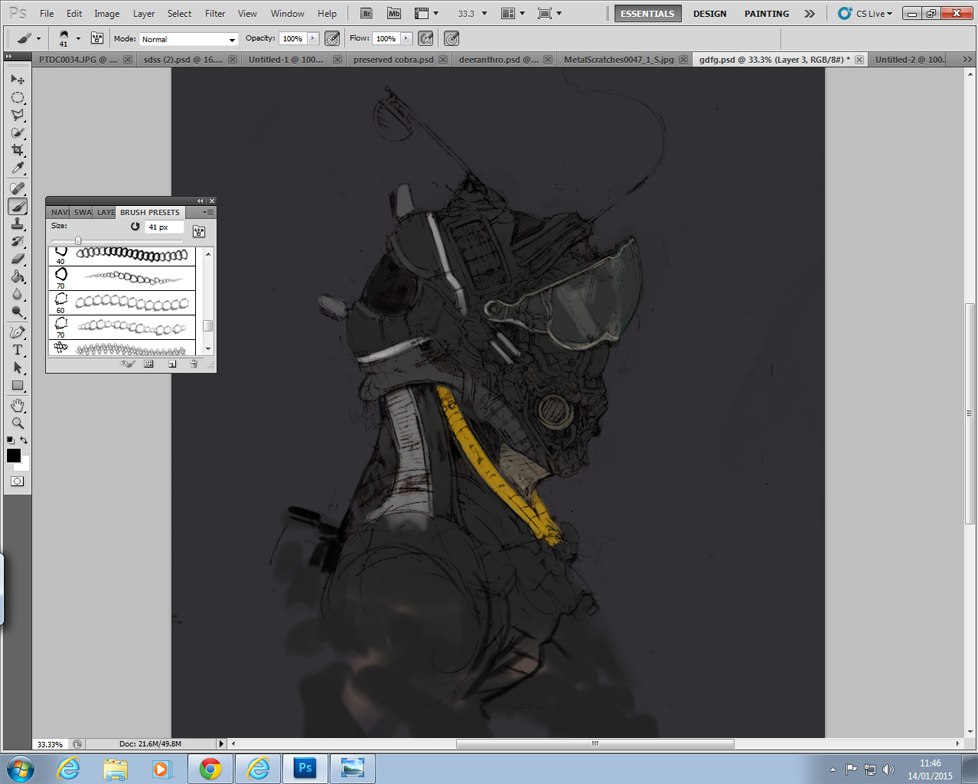Open the blending Mode dropdown
The image size is (978, 784).
point(188,39)
